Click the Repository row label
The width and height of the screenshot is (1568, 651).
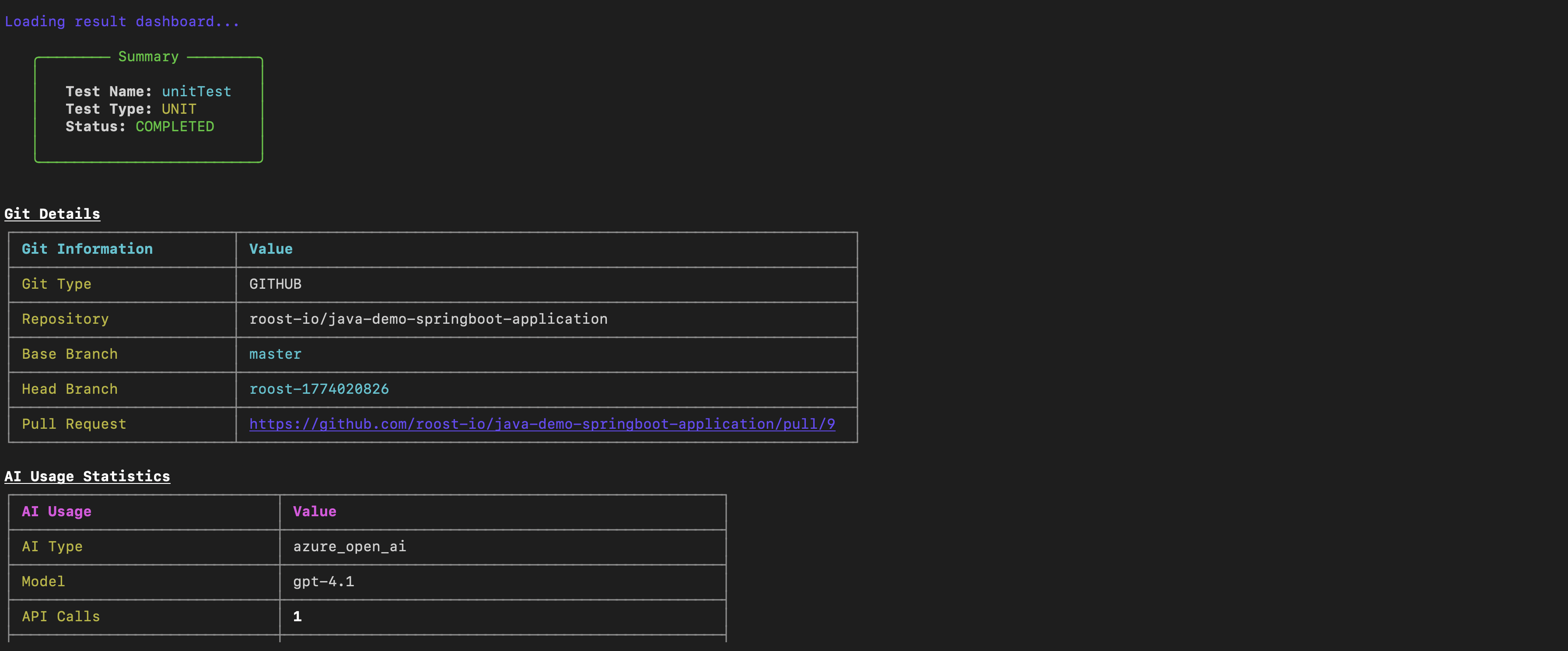(65, 319)
